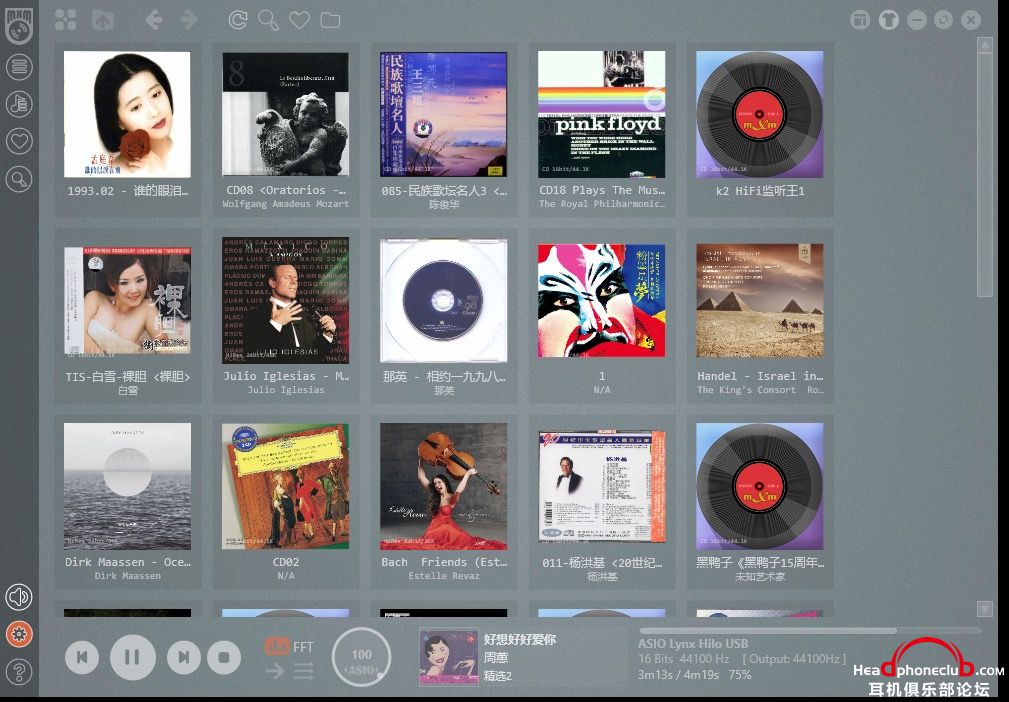This screenshot has width=1009, height=702.
Task: Click the grid view icon in the top toolbar
Action: click(66, 20)
